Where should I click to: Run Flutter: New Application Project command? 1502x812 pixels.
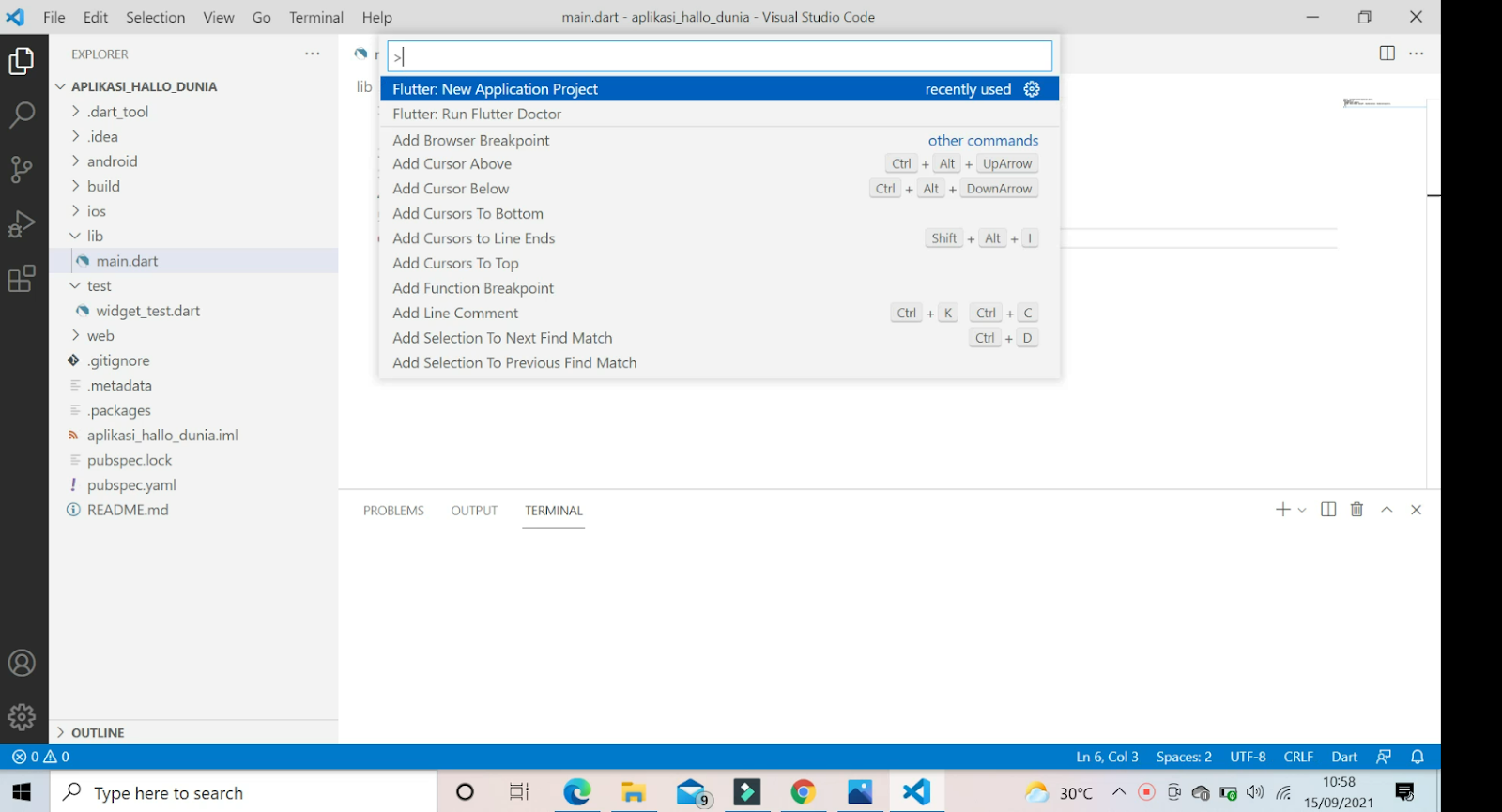click(x=720, y=88)
